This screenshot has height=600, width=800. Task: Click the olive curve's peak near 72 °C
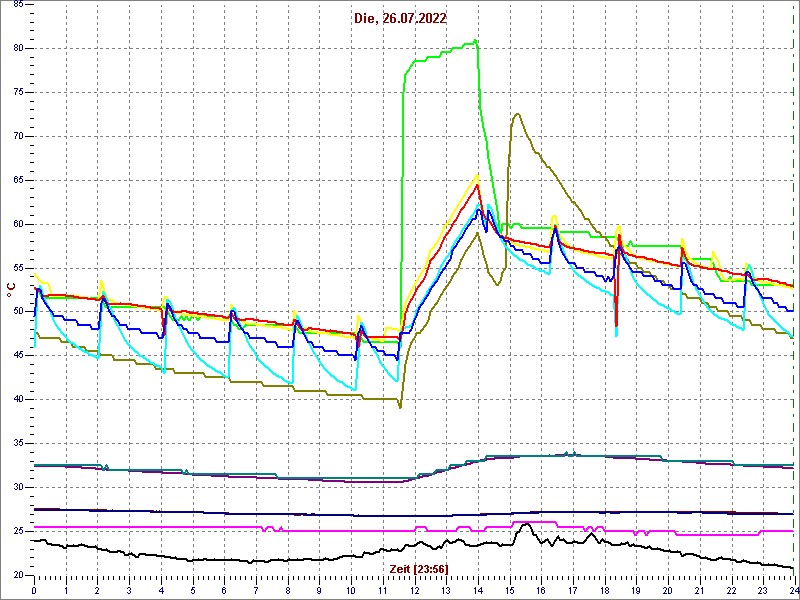coord(517,114)
